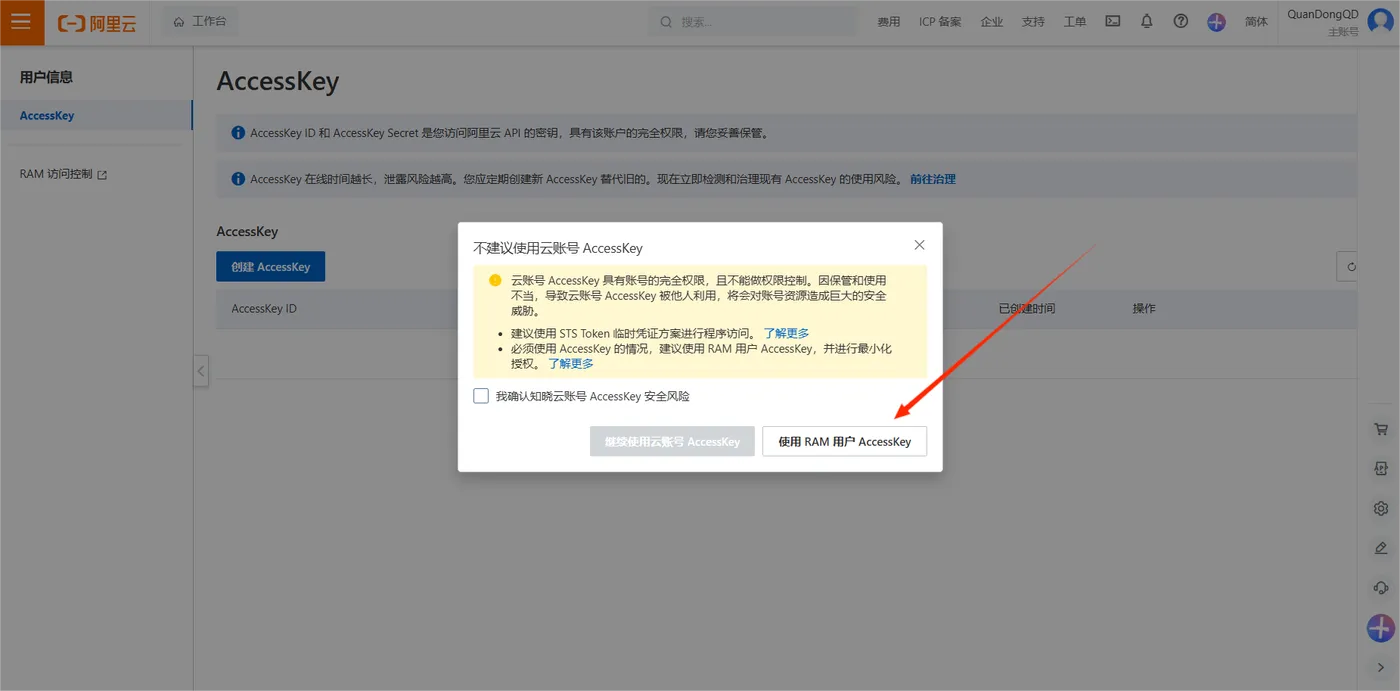Switch language via 简体
1400x691 pixels.
click(1256, 22)
